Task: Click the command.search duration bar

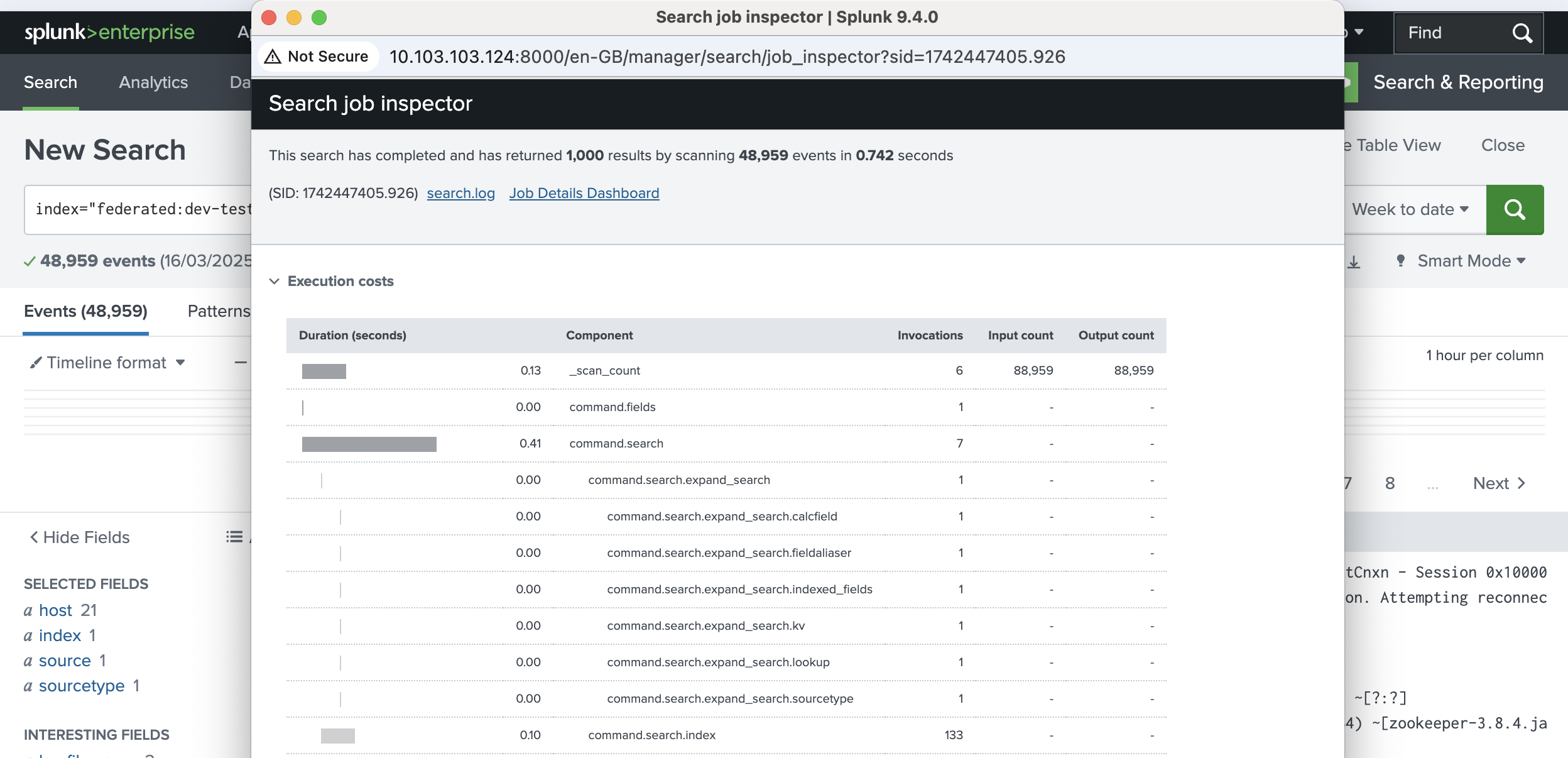Action: pos(369,444)
